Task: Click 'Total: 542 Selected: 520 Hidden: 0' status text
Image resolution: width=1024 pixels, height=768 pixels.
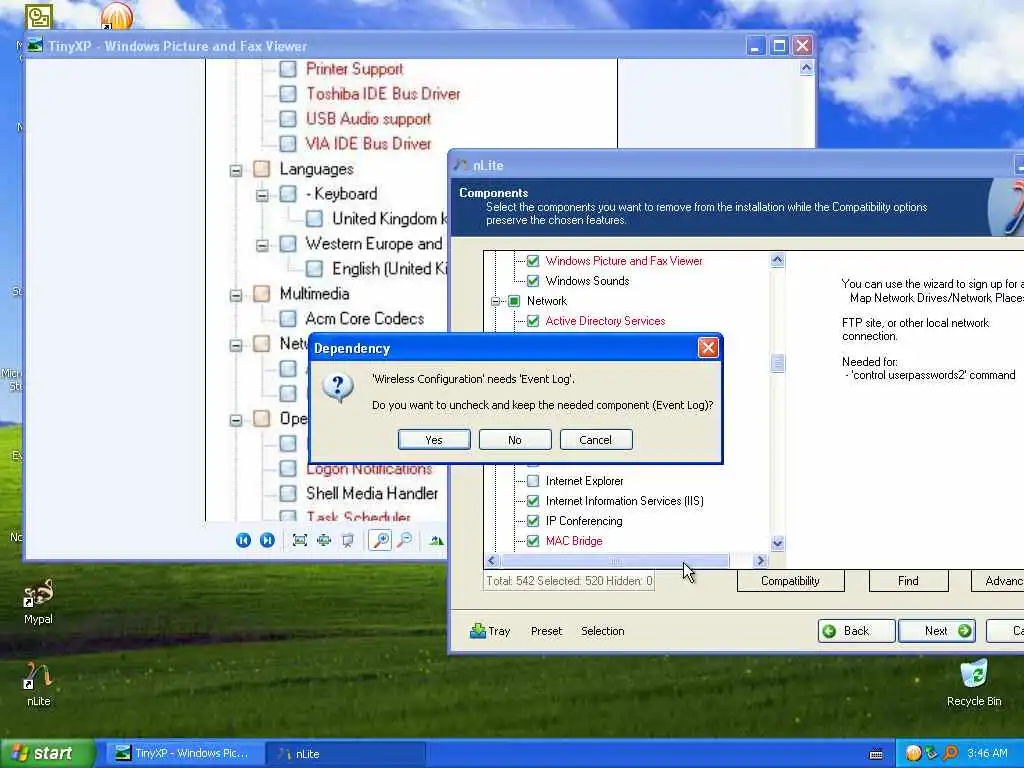Action: 569,581
